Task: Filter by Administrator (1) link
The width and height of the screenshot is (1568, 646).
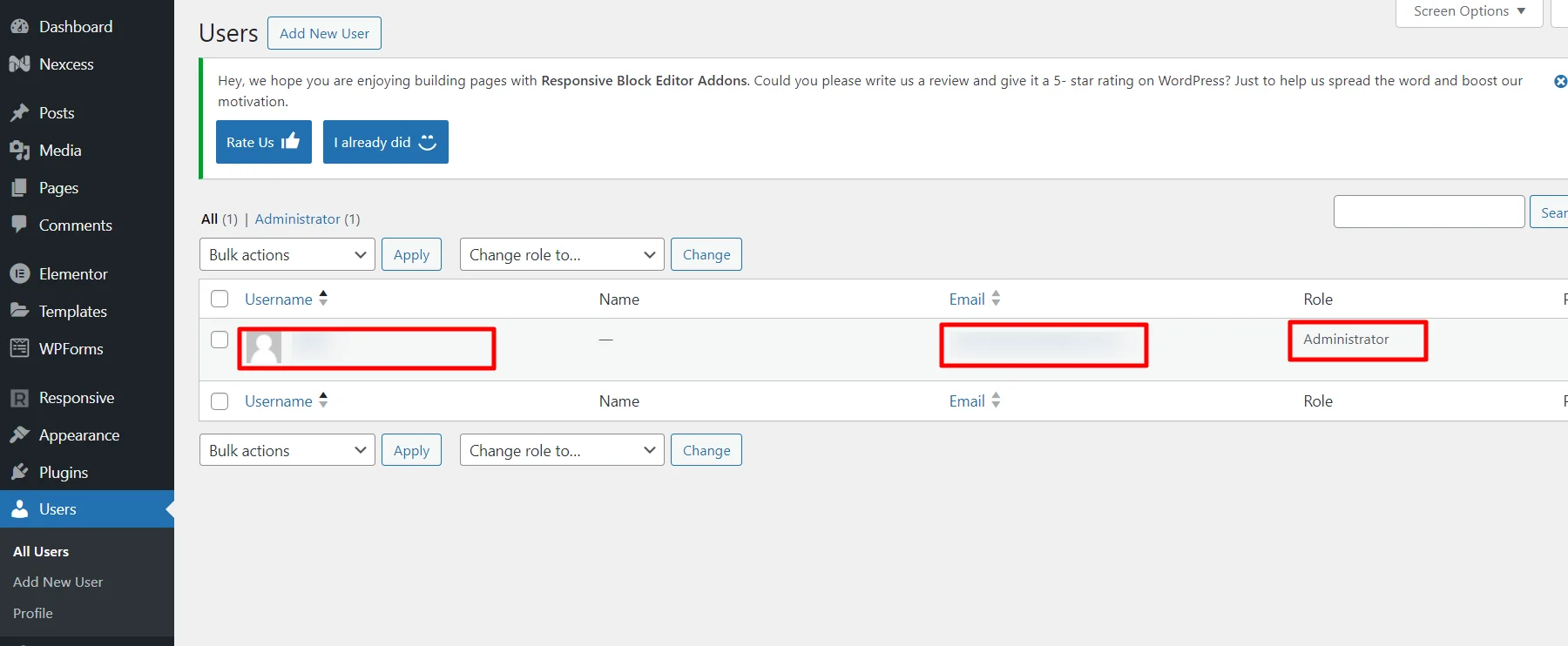Action: pos(308,219)
